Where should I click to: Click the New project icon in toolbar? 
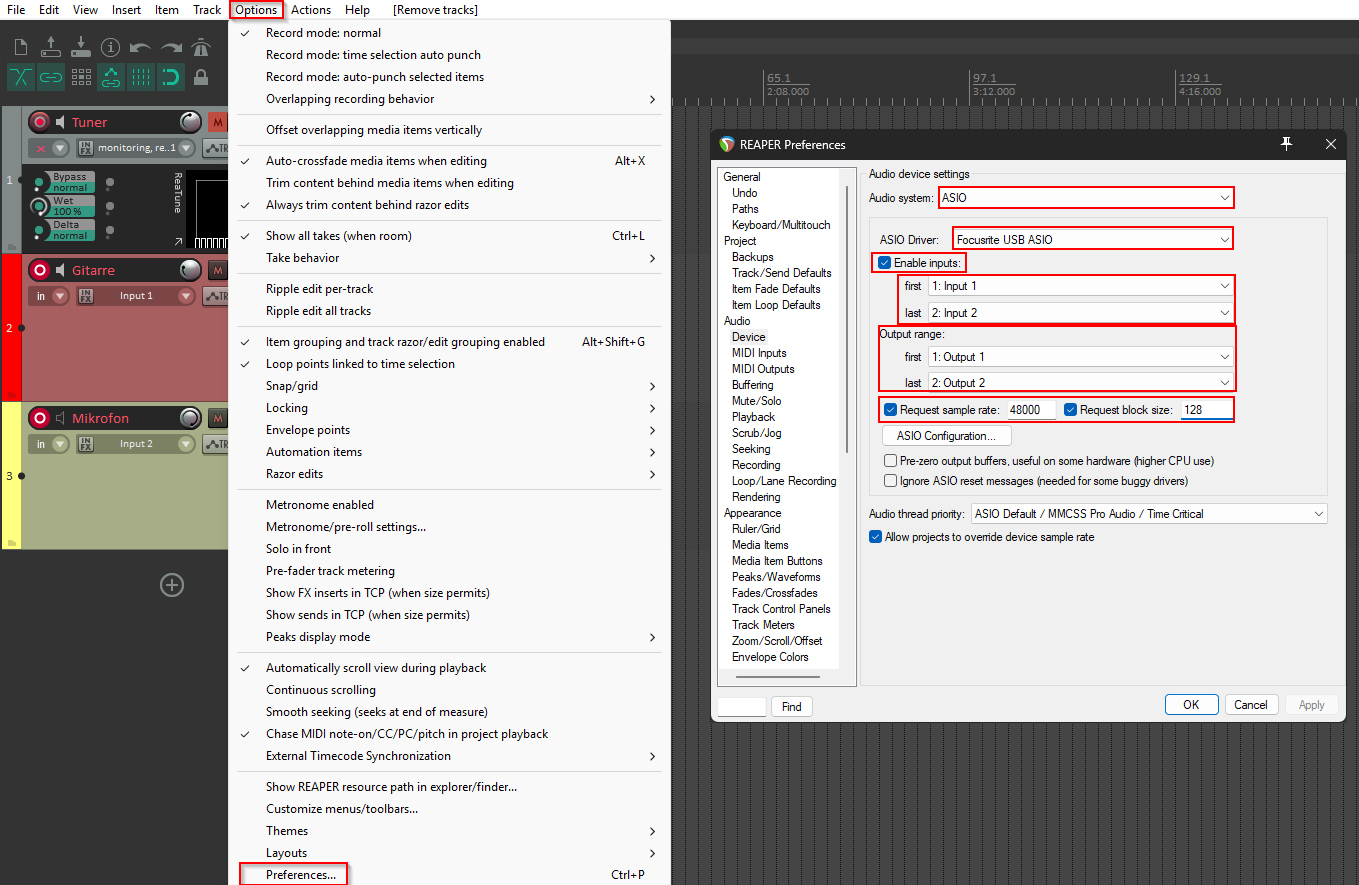[x=20, y=47]
